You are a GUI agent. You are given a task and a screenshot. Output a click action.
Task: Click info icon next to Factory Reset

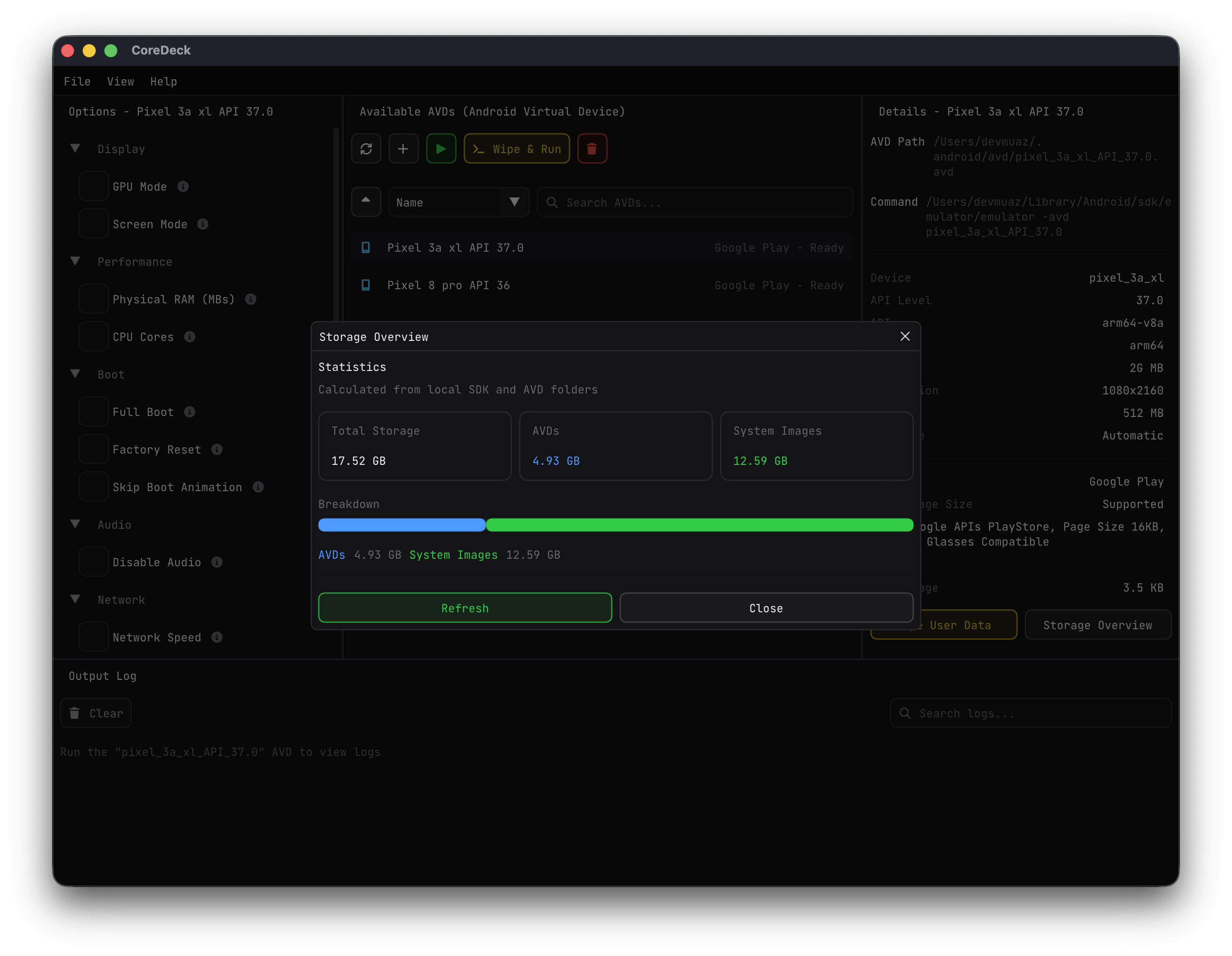[x=217, y=449]
